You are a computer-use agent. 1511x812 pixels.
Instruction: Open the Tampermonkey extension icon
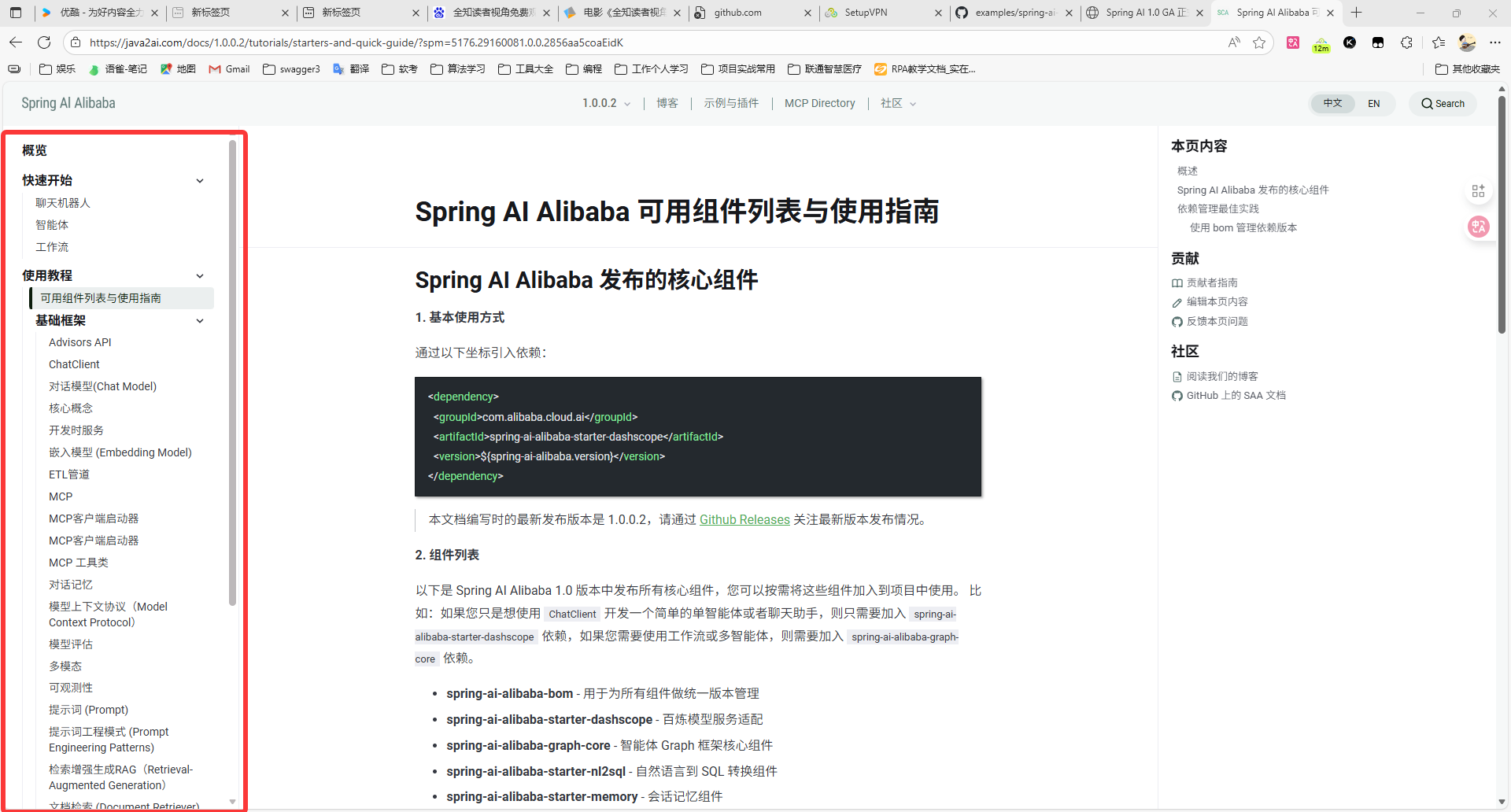click(x=1378, y=42)
